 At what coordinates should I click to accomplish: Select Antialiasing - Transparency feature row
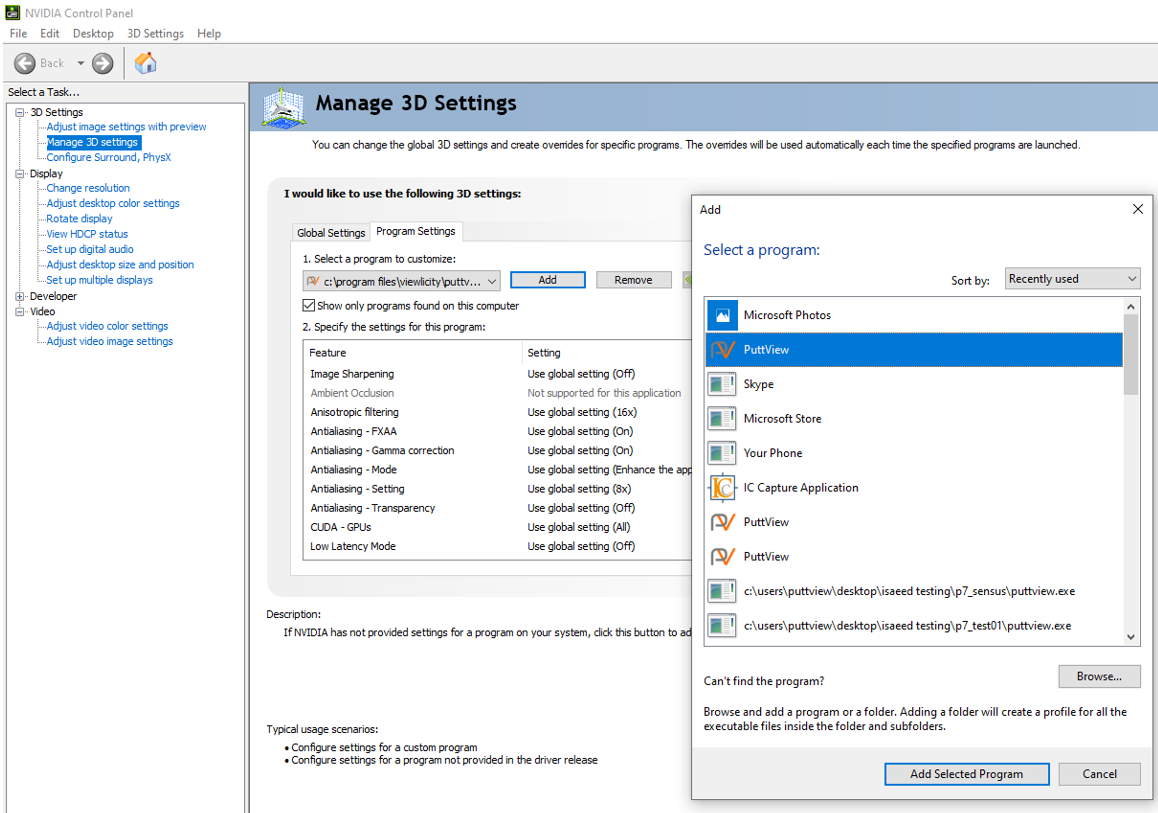pos(498,508)
